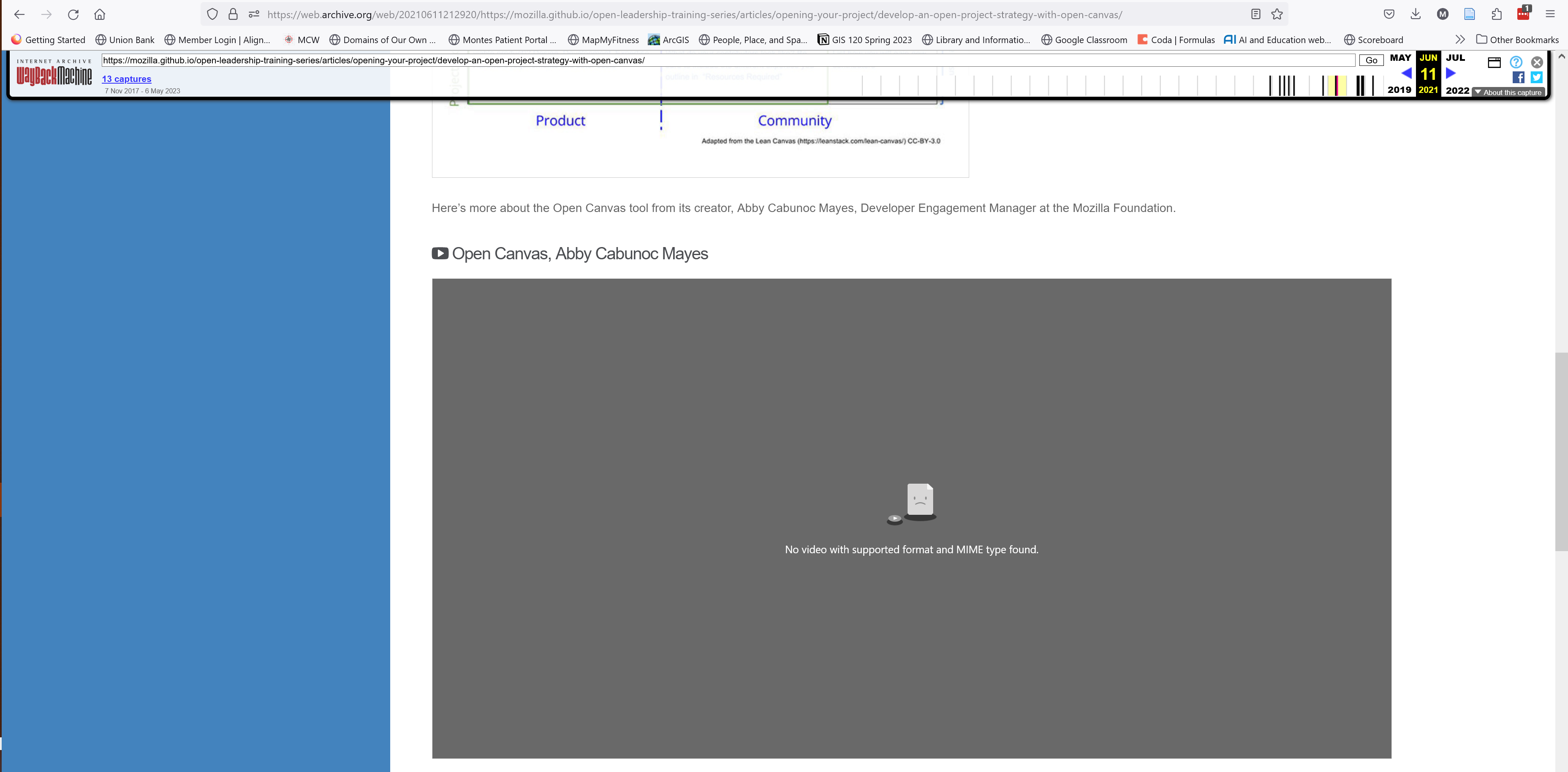
Task: Go back to the previous page
Action: coord(19,14)
